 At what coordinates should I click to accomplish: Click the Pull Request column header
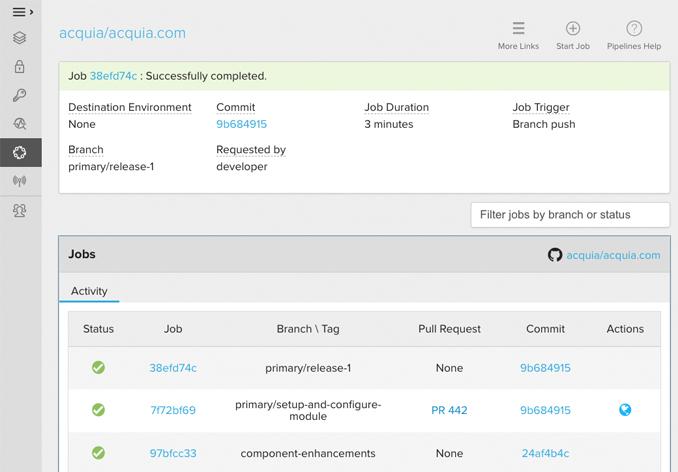[449, 329]
